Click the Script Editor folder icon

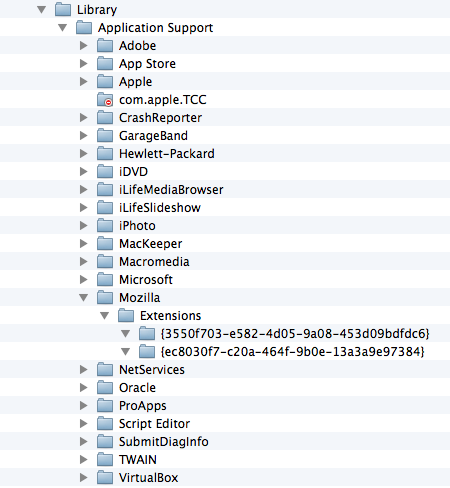(x=105, y=423)
